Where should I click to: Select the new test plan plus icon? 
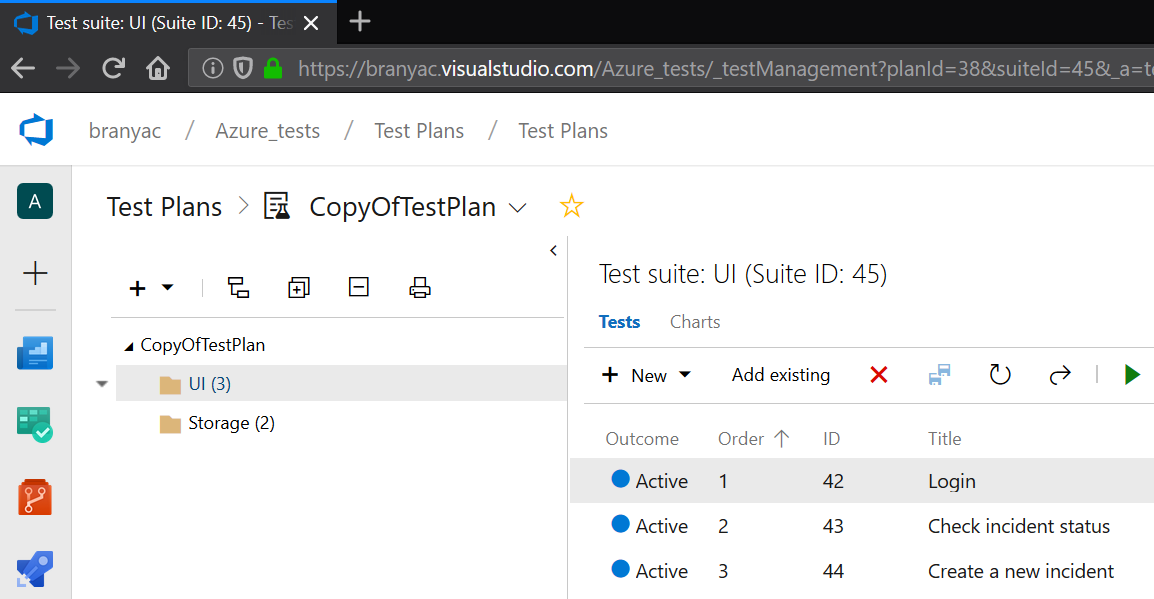coord(136,287)
